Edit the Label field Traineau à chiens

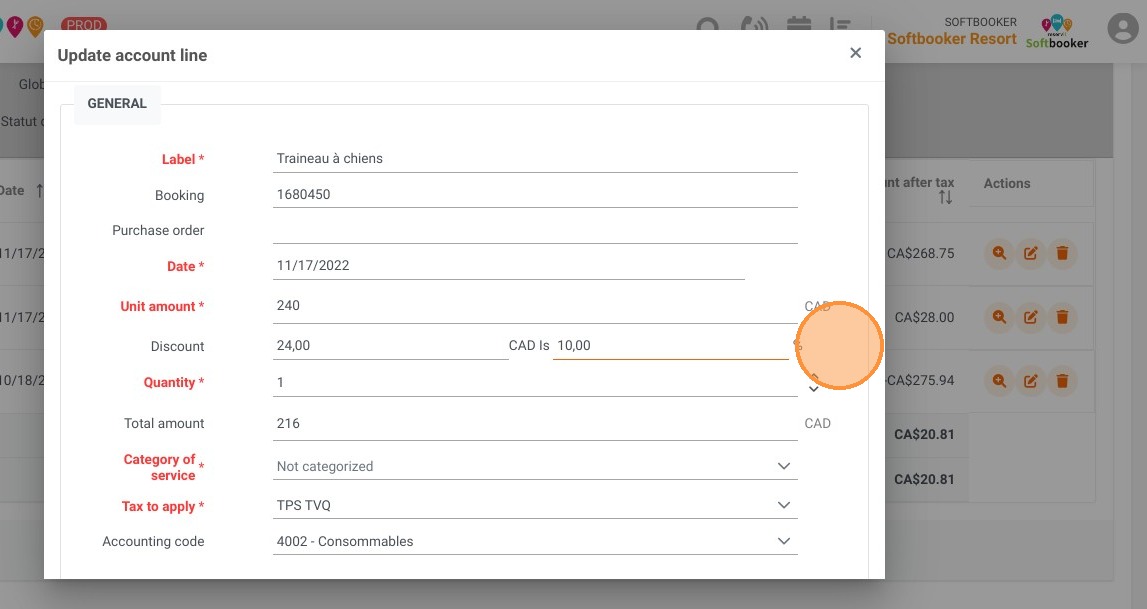pyautogui.click(x=535, y=159)
